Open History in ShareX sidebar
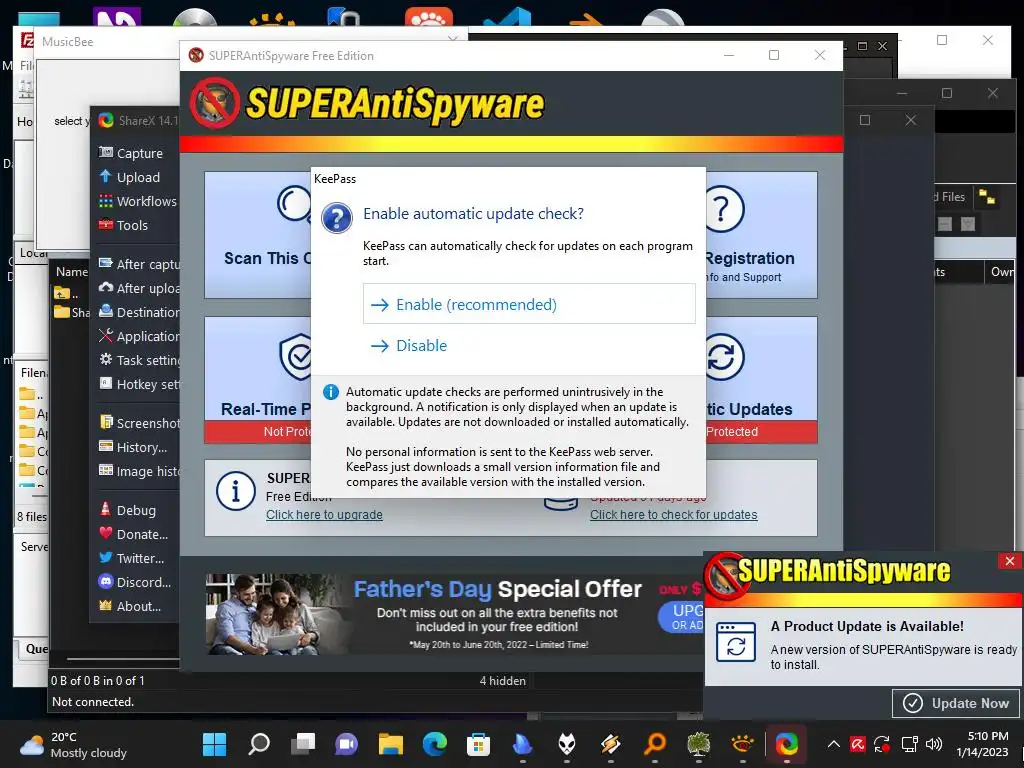Image resolution: width=1024 pixels, height=768 pixels. (x=133, y=447)
